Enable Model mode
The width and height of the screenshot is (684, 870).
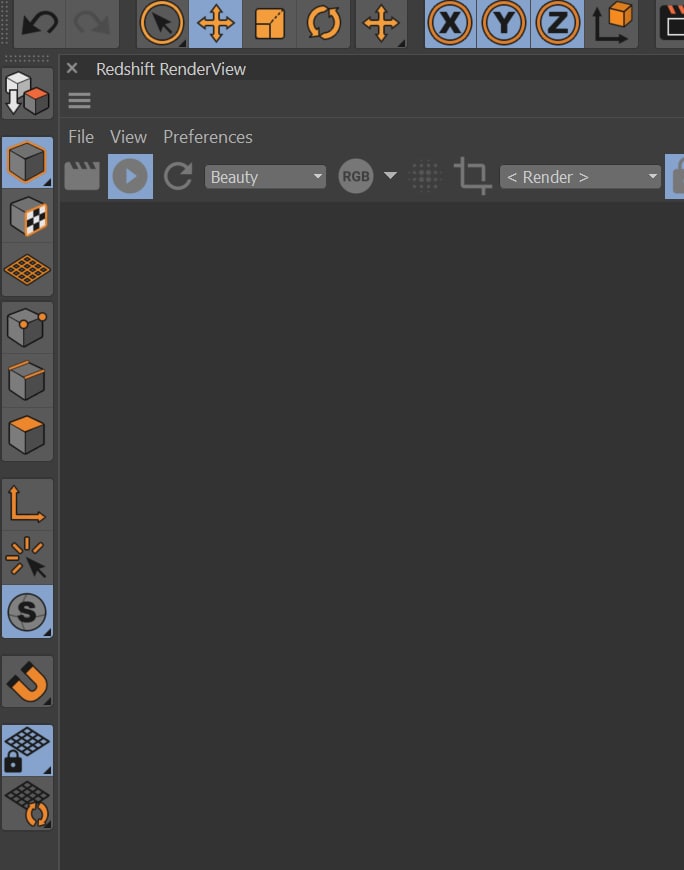[x=27, y=162]
